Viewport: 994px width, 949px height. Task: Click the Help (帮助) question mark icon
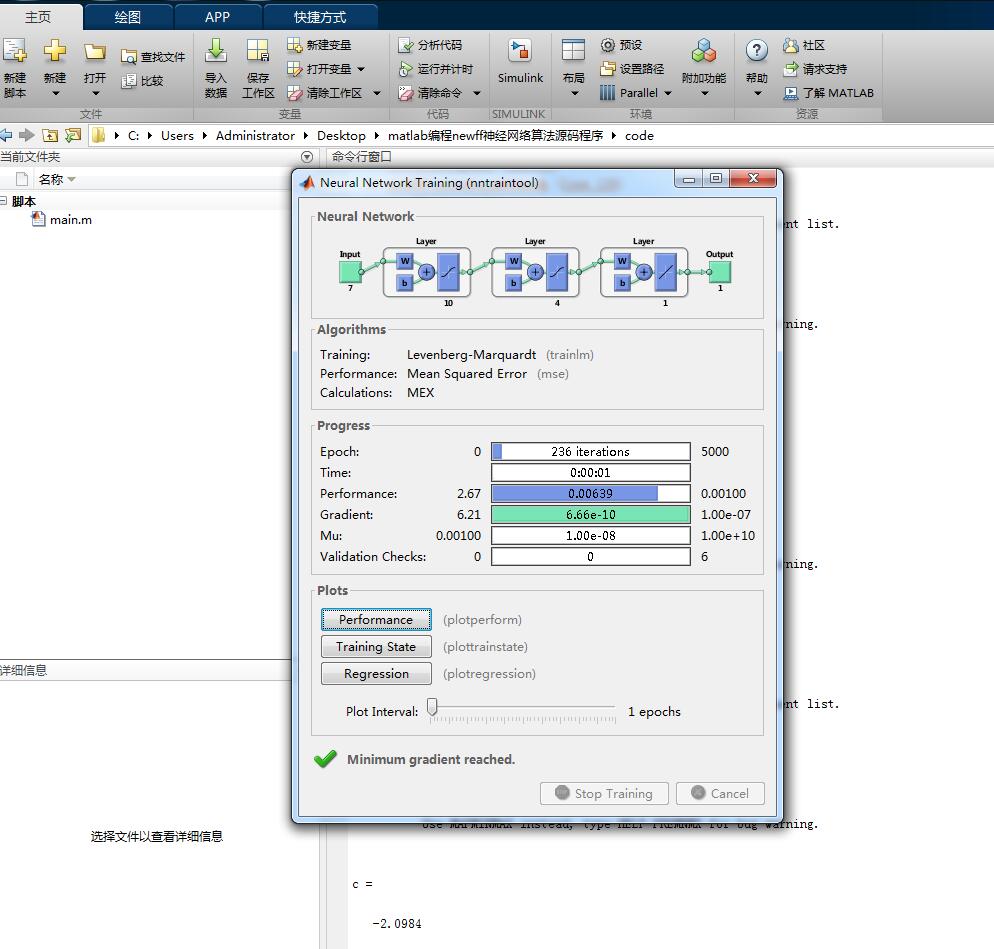[756, 51]
